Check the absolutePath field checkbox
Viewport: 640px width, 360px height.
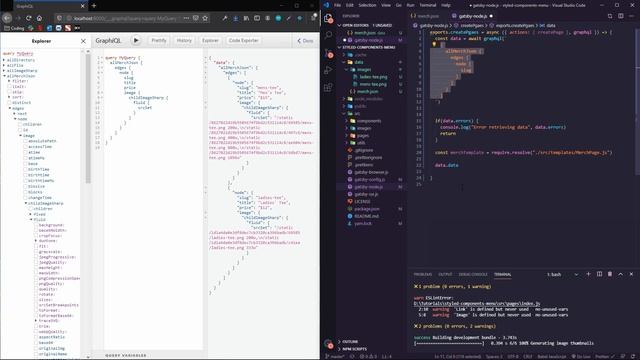25,141
